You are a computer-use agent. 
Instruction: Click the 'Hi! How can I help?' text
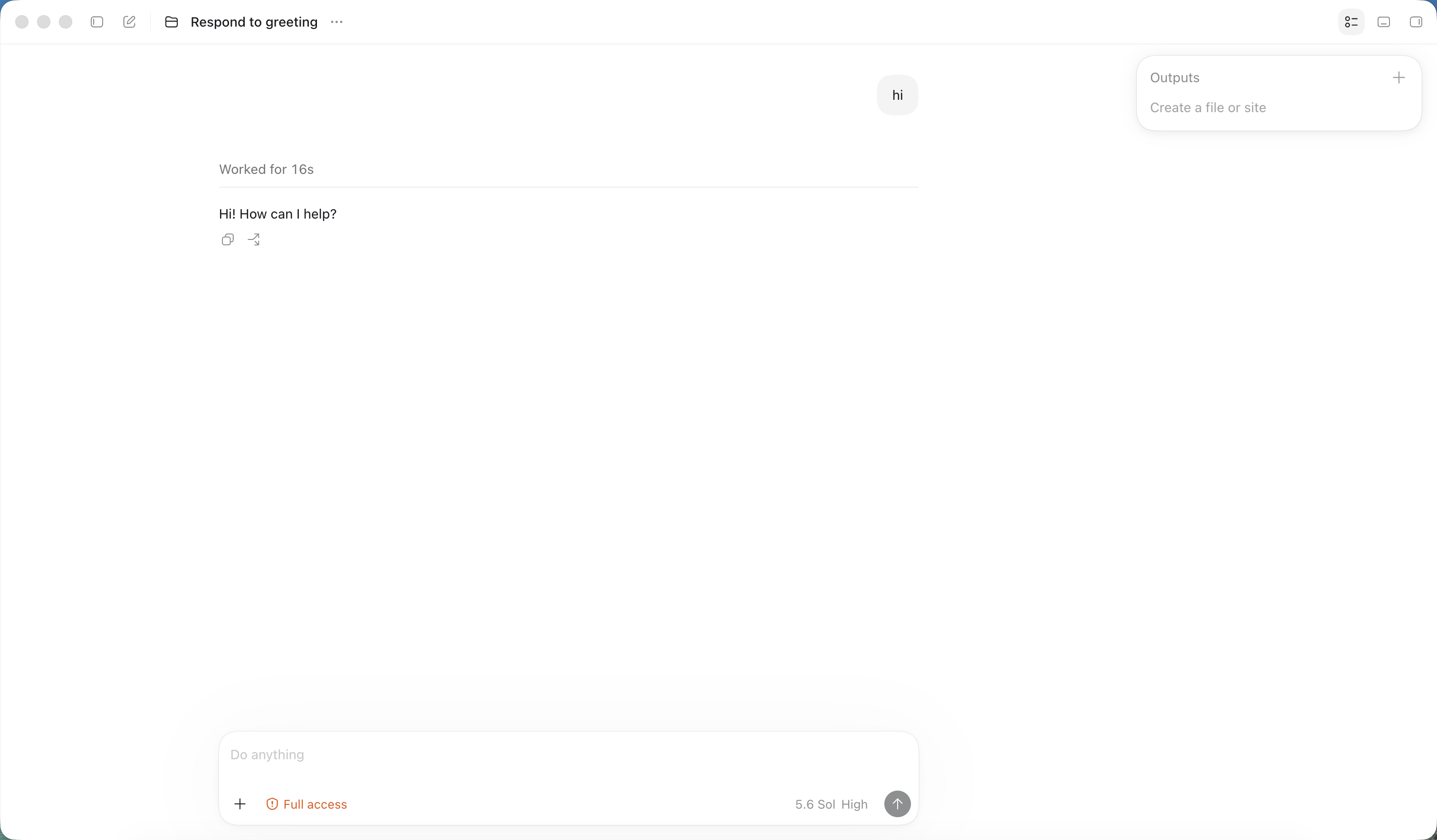click(x=277, y=214)
